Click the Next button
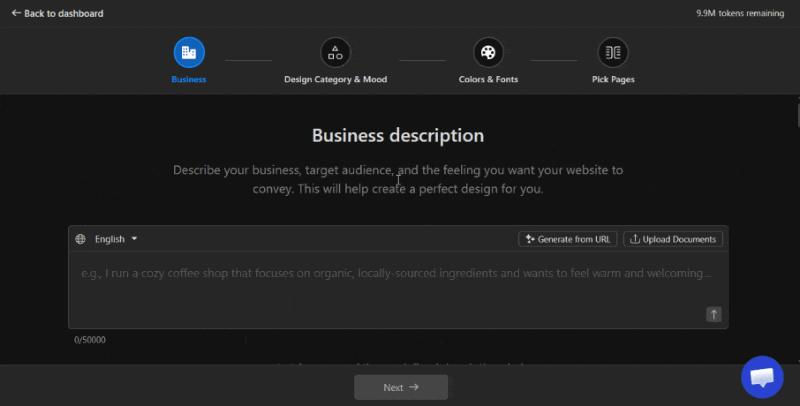Viewport: 800px width, 406px height. [400, 387]
